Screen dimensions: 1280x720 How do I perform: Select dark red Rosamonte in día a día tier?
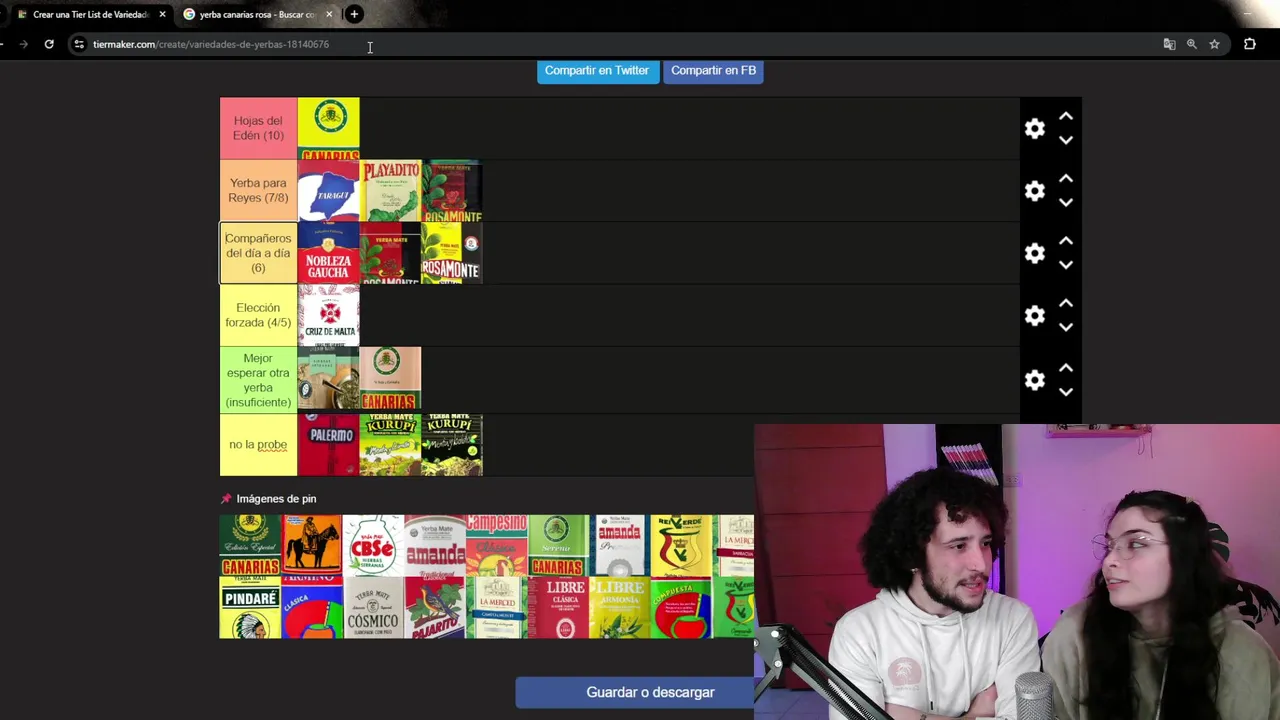(390, 253)
